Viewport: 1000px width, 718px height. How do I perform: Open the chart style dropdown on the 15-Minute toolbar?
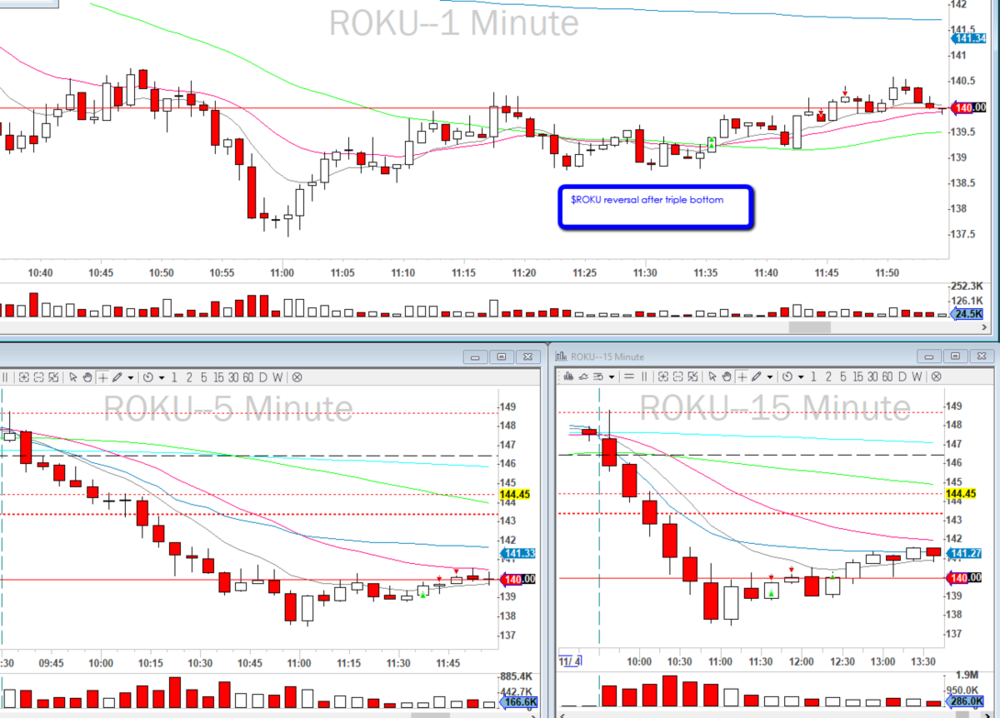610,377
